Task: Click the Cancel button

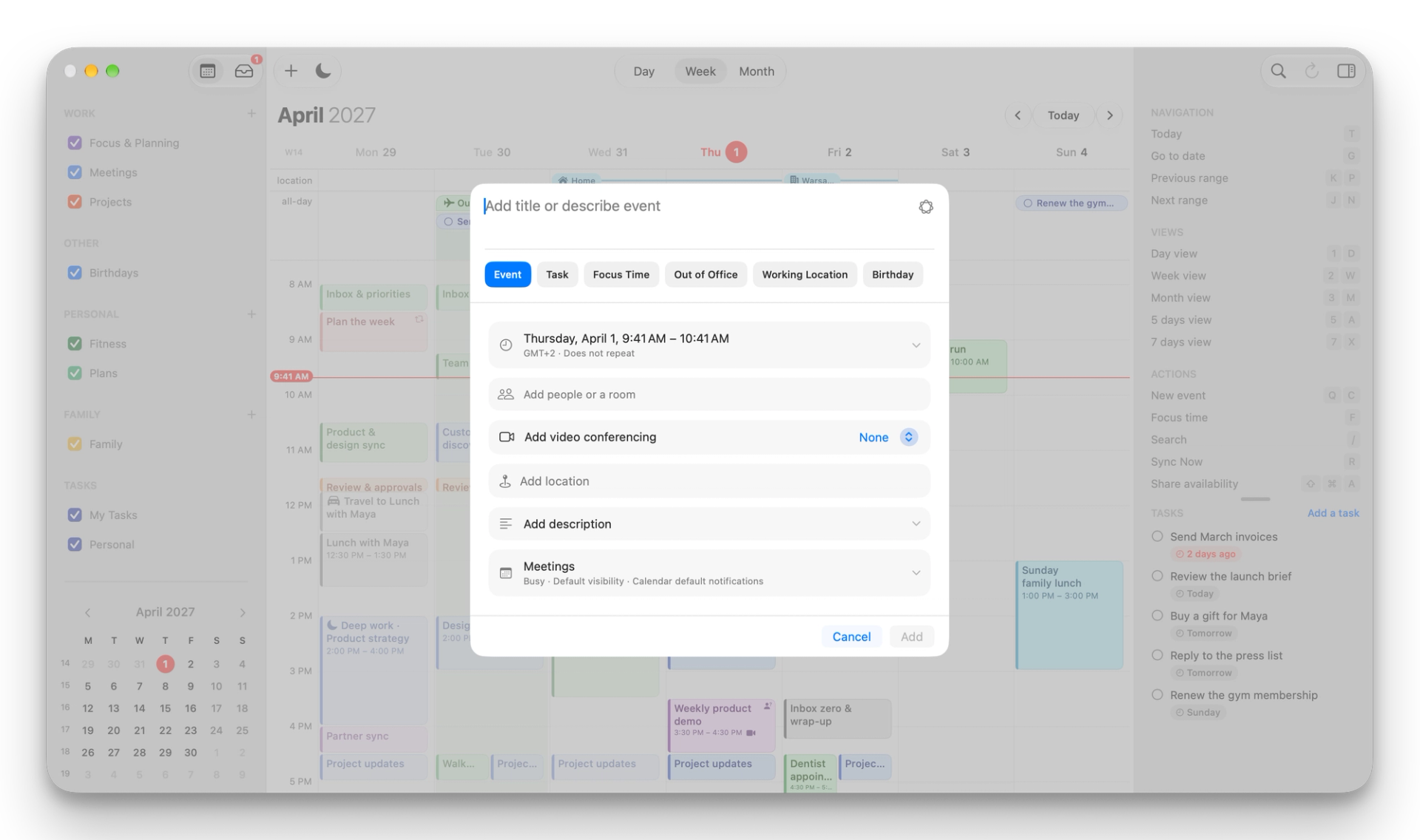Action: point(851,637)
